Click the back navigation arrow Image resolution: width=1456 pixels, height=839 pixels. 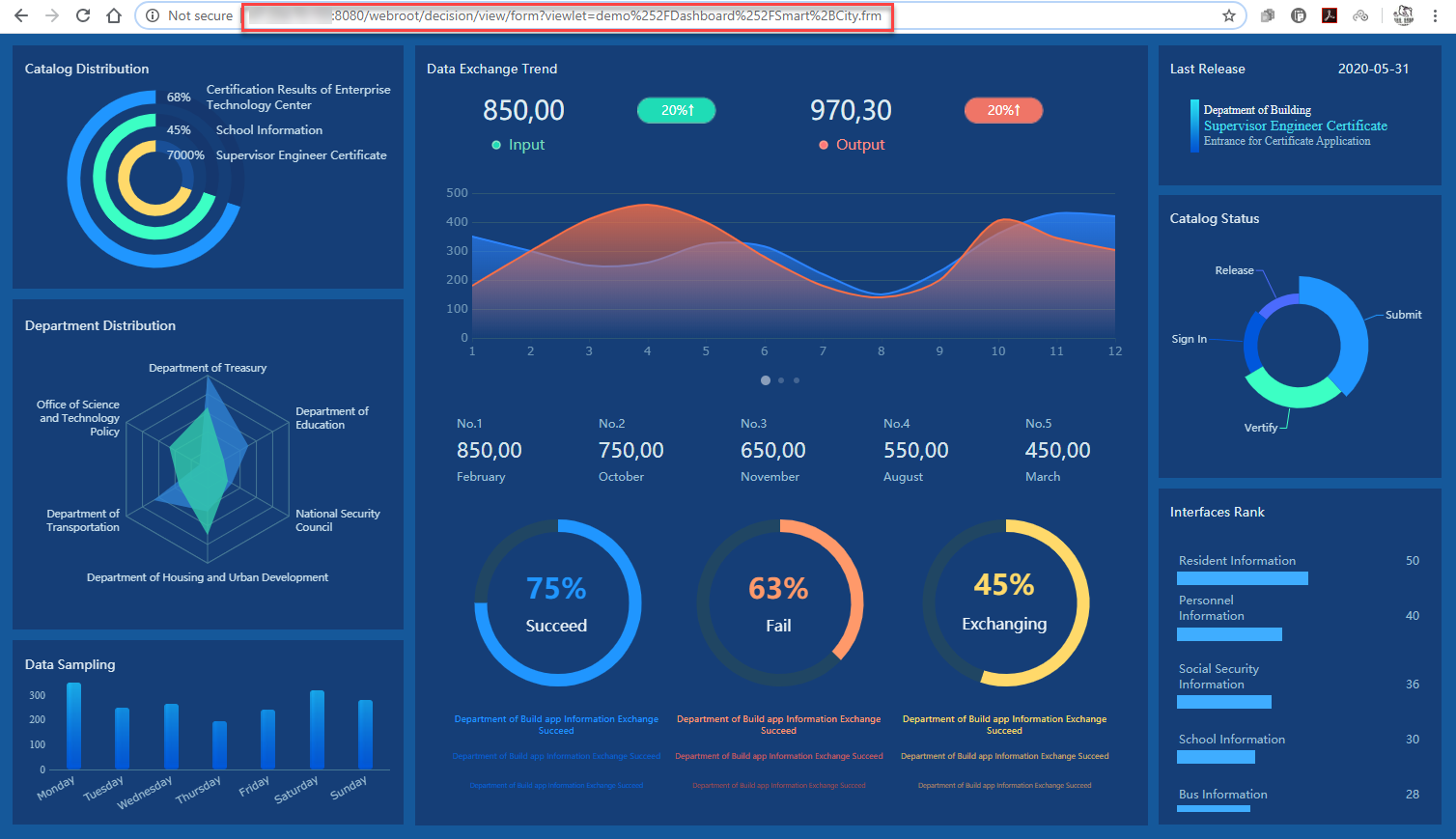(x=20, y=14)
